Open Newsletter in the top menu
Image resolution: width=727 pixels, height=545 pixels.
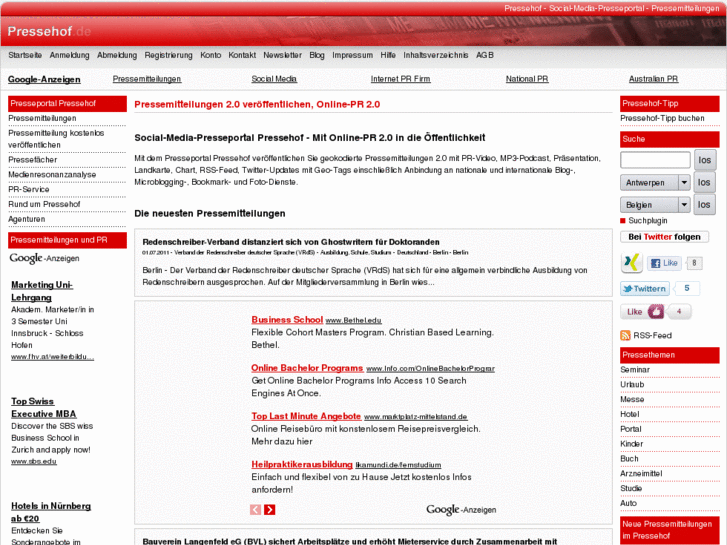[282, 55]
